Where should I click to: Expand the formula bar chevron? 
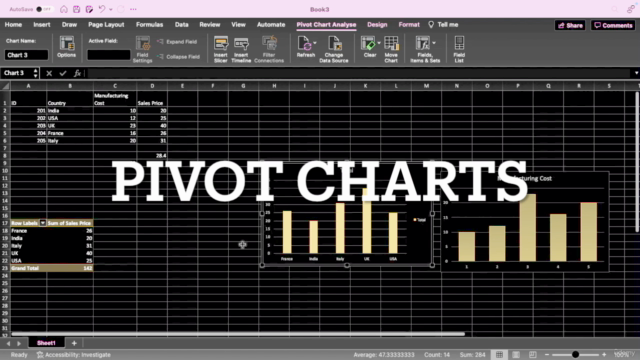point(636,73)
